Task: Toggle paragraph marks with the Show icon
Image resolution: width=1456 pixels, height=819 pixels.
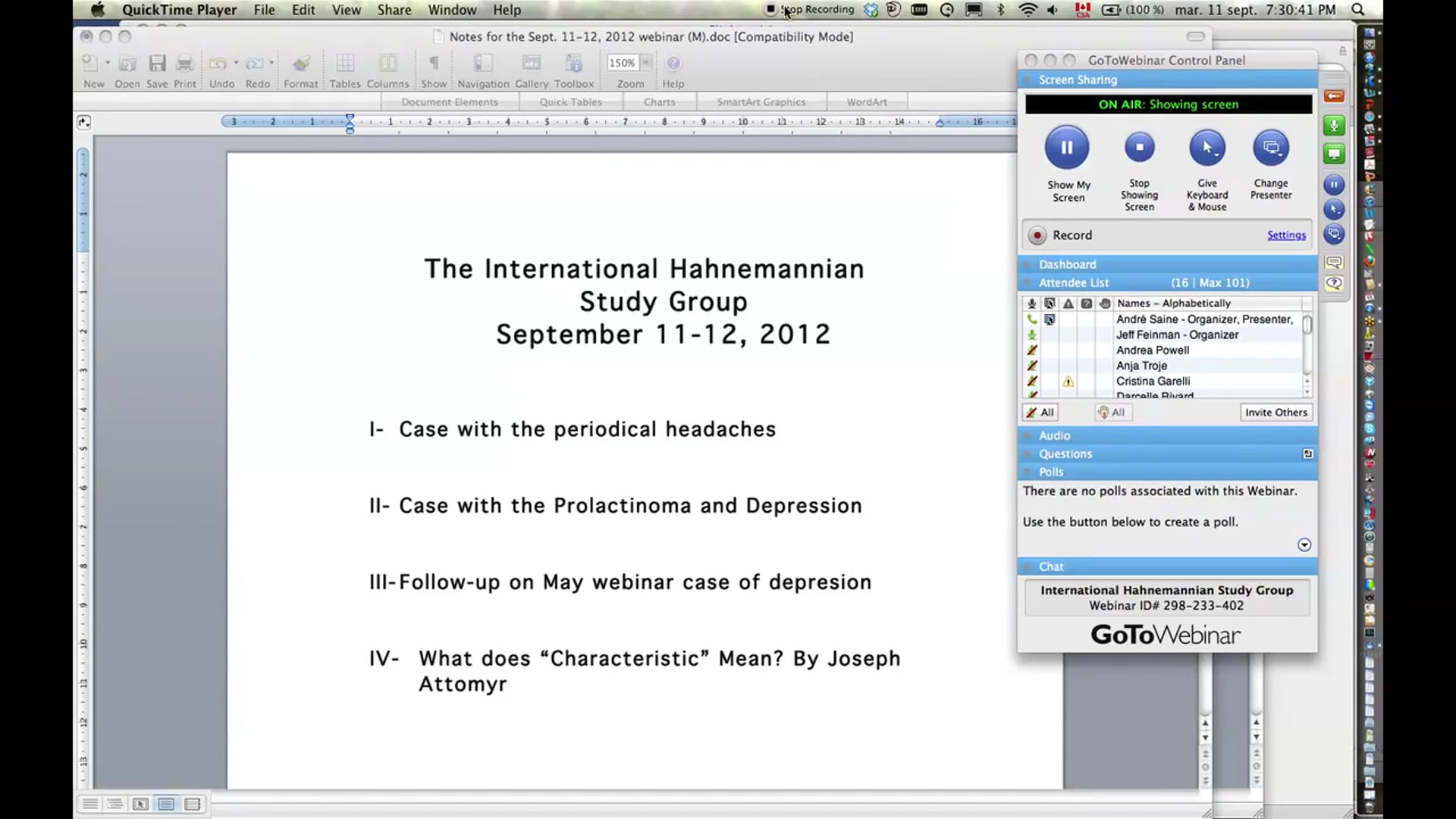Action: click(433, 63)
